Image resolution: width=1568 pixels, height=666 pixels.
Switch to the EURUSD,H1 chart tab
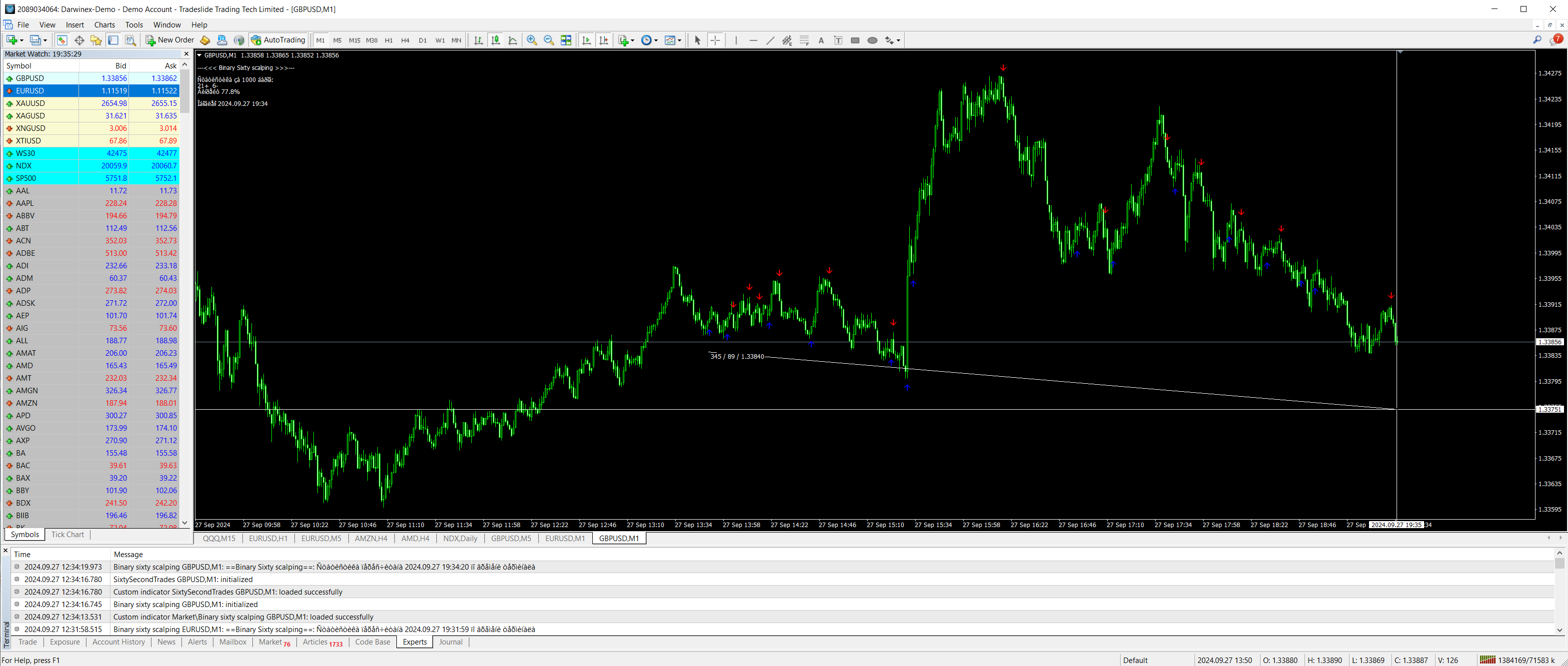pyautogui.click(x=268, y=538)
